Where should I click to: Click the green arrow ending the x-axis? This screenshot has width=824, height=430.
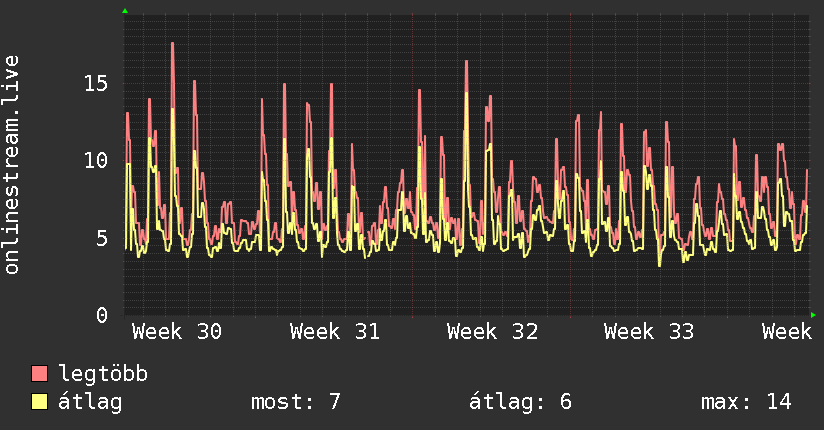pyautogui.click(x=813, y=315)
